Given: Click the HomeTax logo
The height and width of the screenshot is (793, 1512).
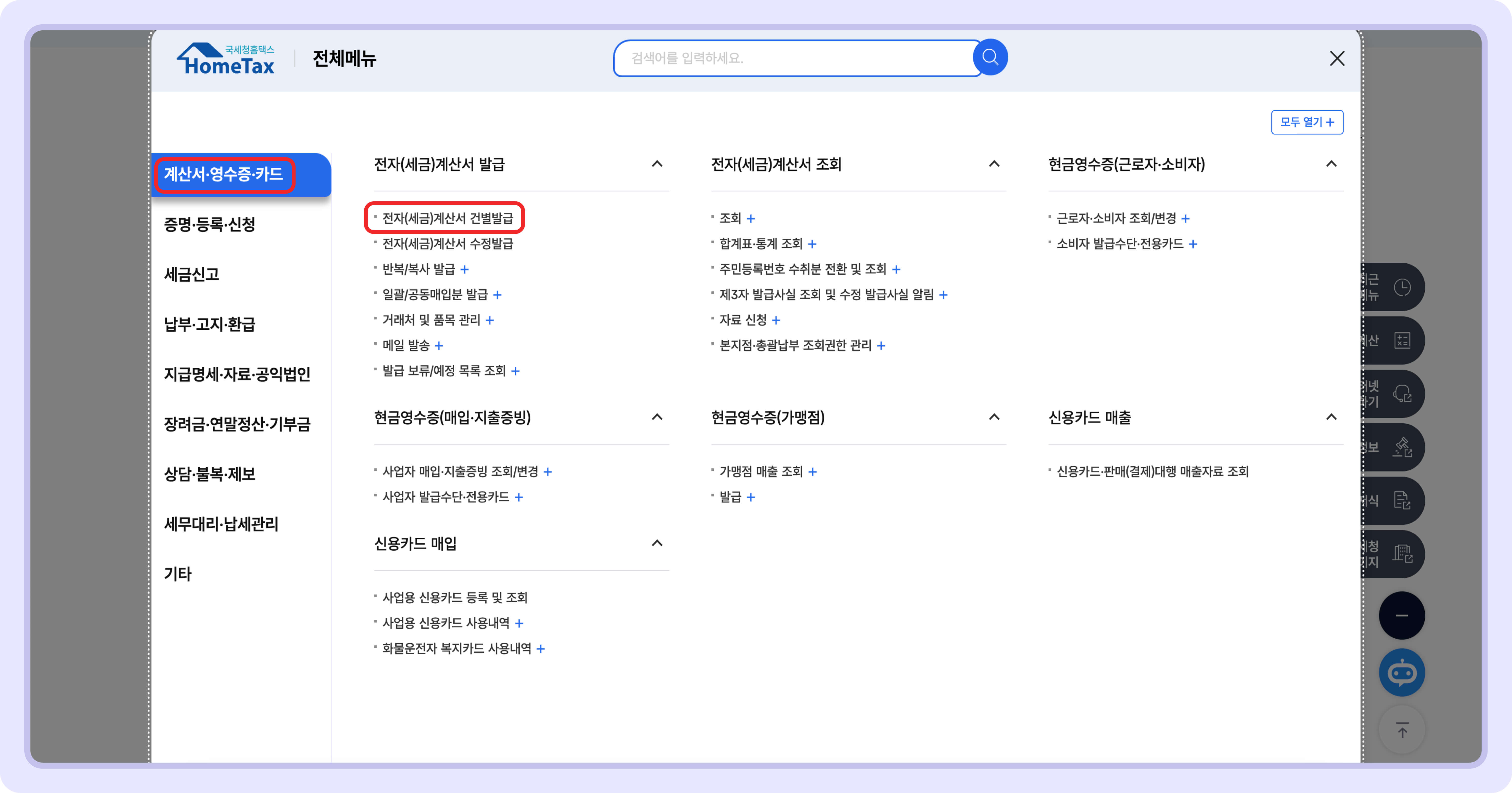Looking at the screenshot, I should [226, 59].
